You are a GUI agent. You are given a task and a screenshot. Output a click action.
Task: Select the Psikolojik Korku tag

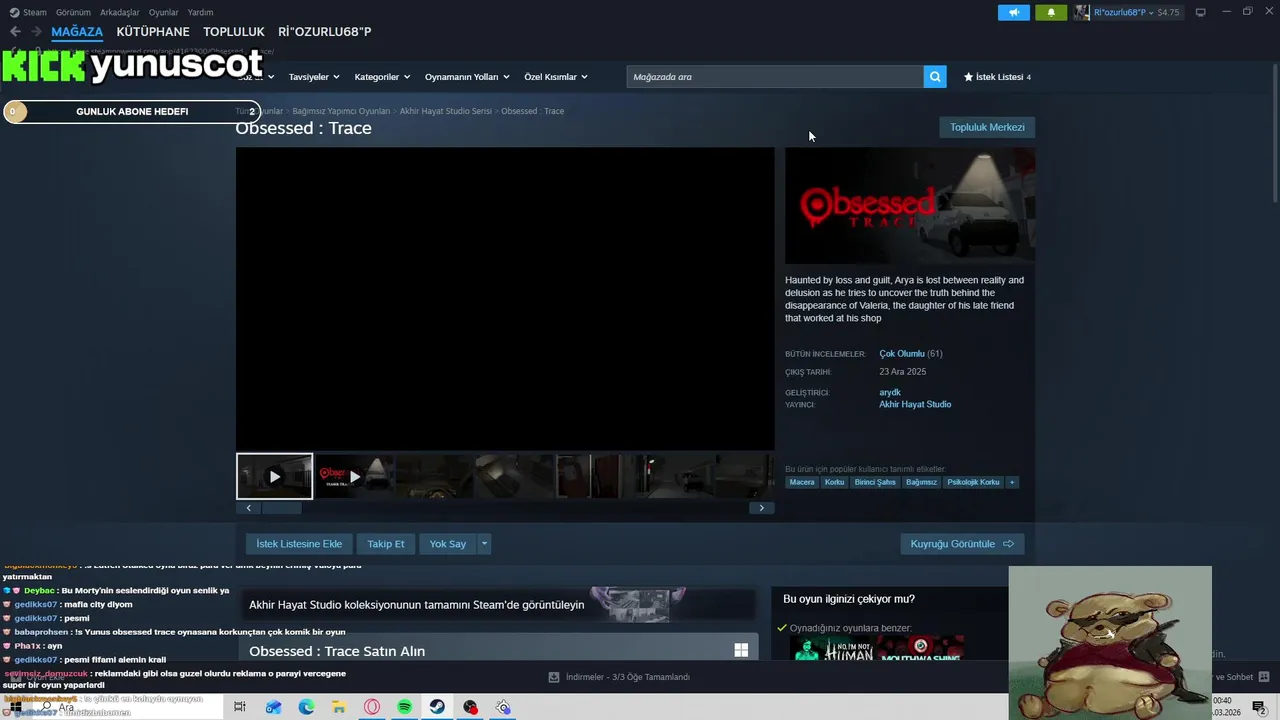973,482
